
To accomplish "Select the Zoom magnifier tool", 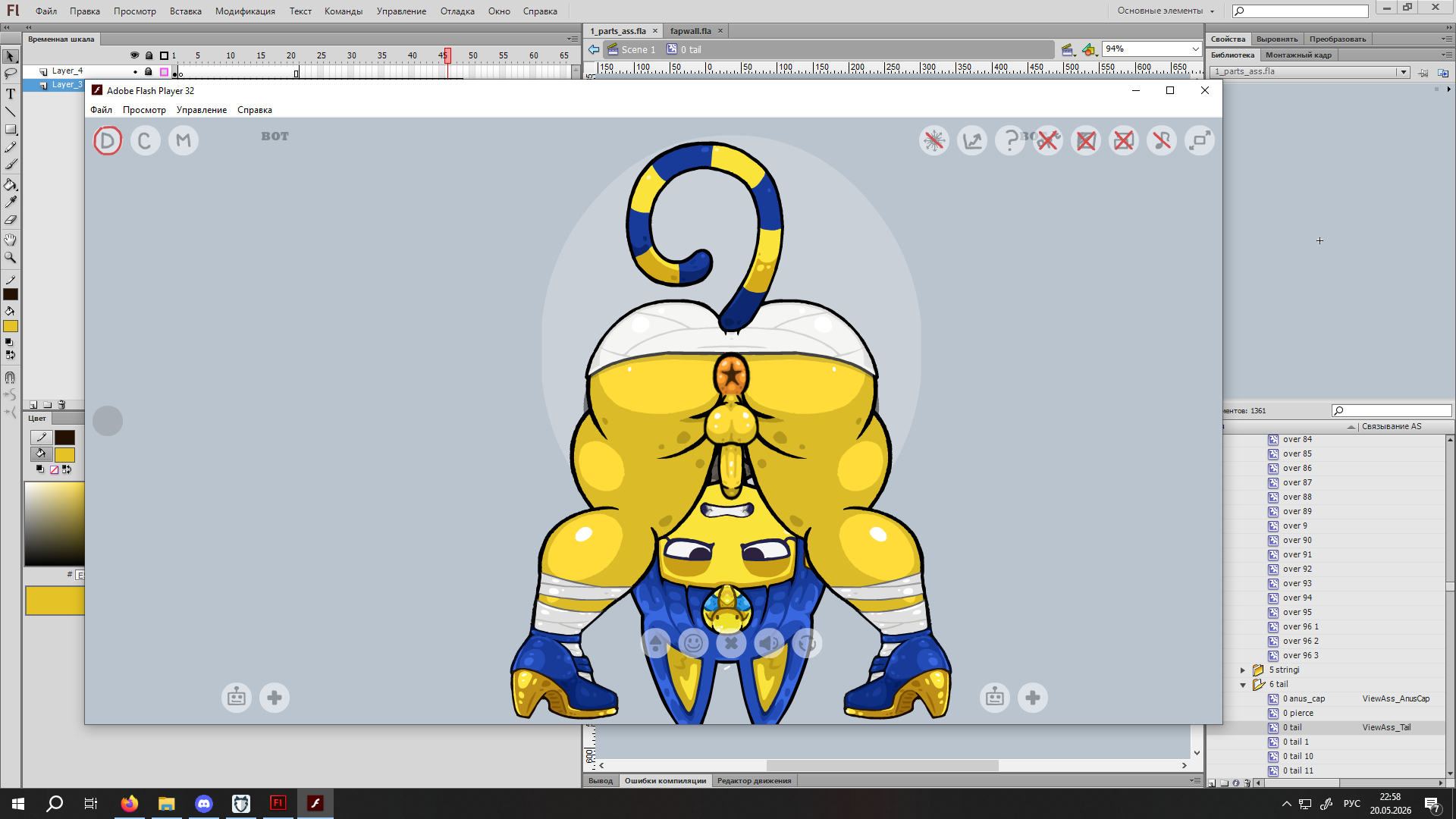I will pyautogui.click(x=11, y=257).
